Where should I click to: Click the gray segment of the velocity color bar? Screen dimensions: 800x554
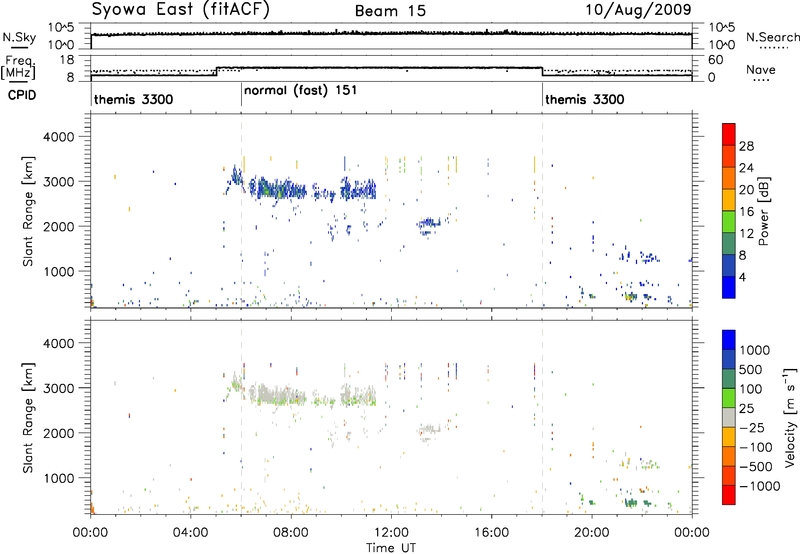[x=729, y=417]
